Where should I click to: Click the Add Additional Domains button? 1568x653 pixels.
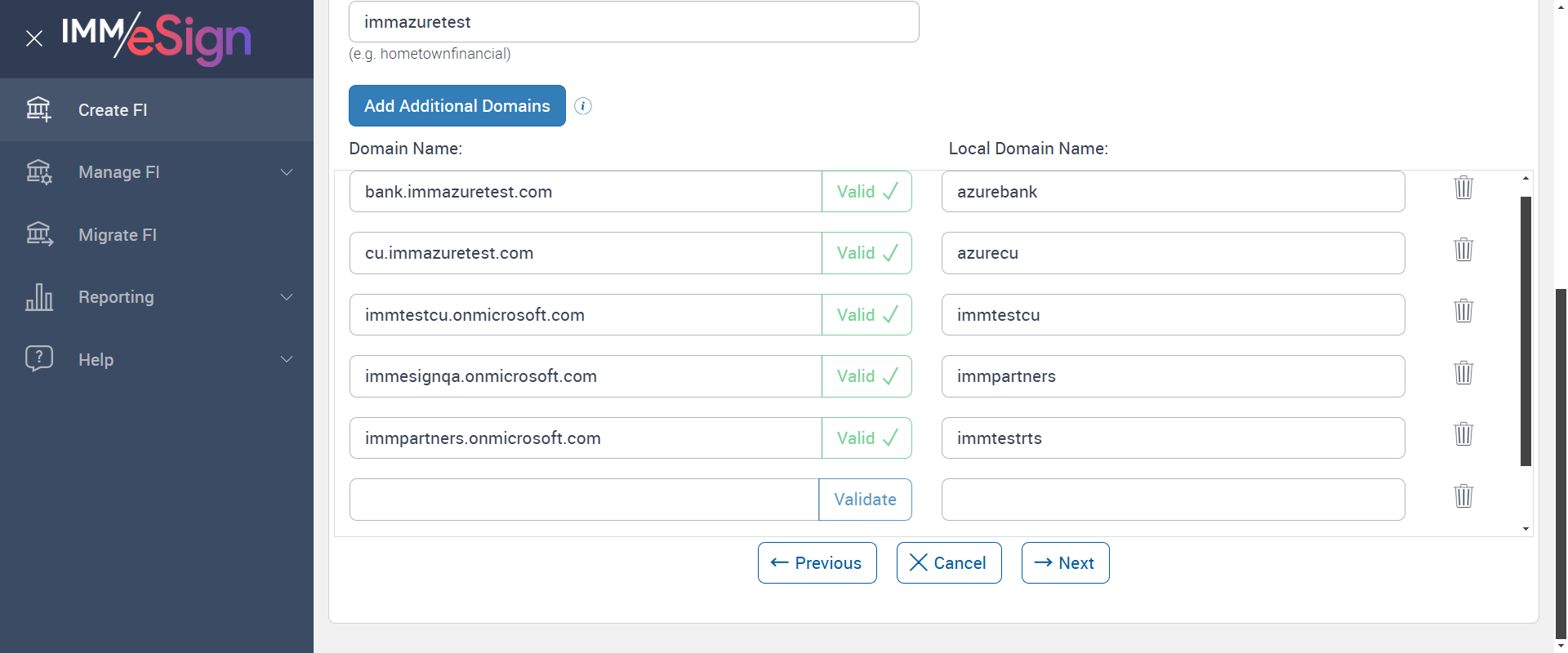pyautogui.click(x=457, y=106)
